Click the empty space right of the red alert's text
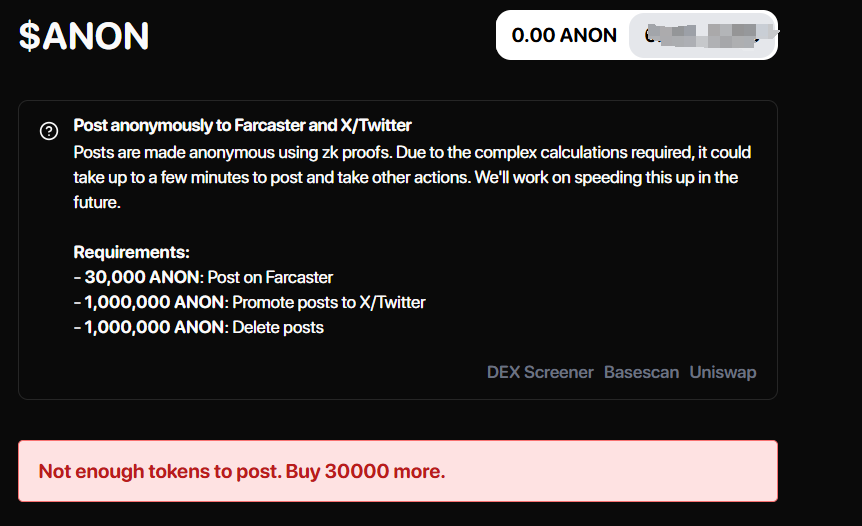 (x=610, y=470)
